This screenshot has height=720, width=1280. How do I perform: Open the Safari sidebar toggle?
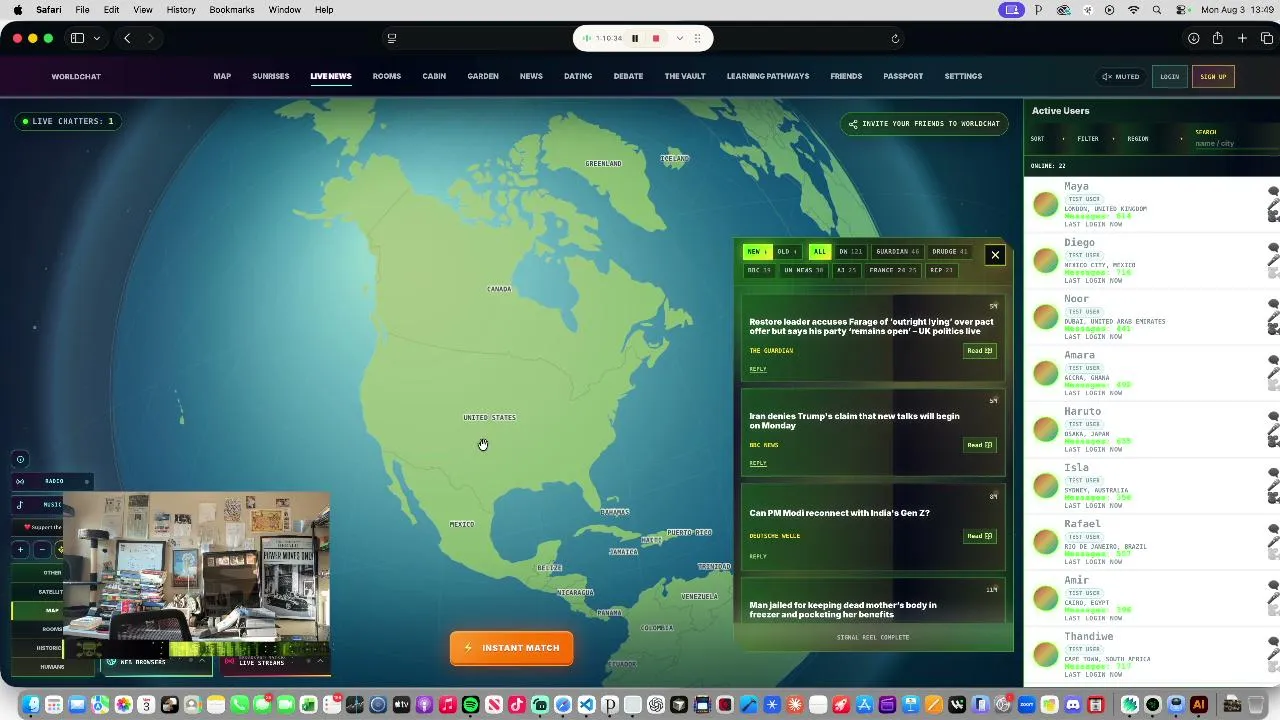77,38
